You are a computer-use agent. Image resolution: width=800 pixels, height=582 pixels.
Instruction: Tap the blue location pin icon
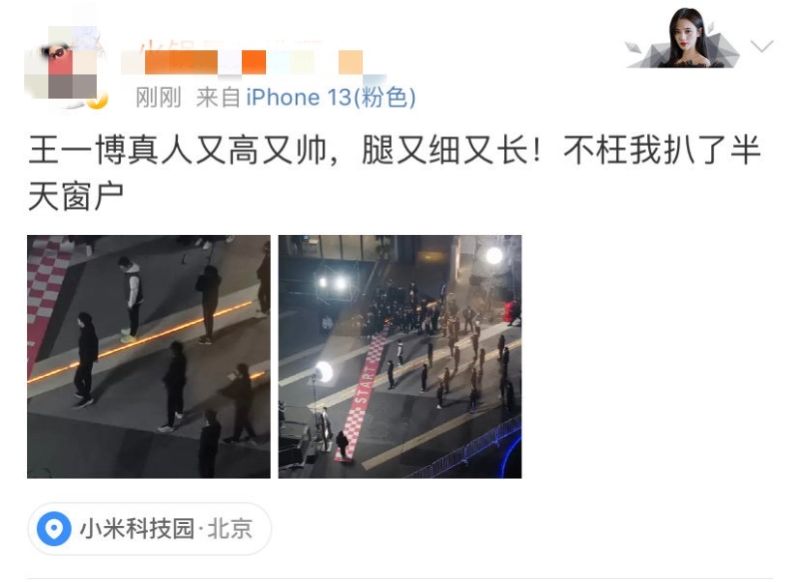(54, 529)
